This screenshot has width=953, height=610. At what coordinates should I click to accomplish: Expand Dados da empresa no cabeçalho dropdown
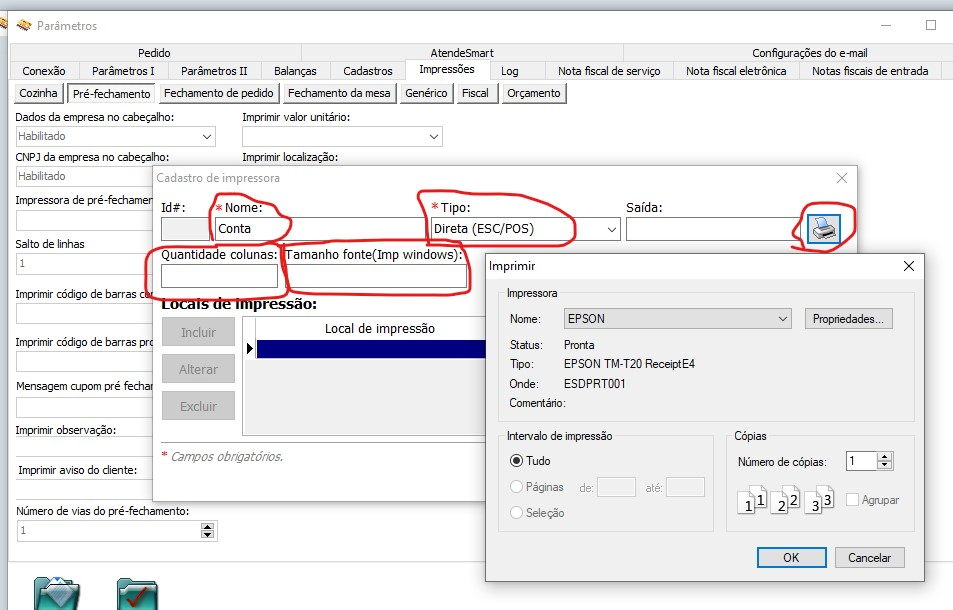207,137
